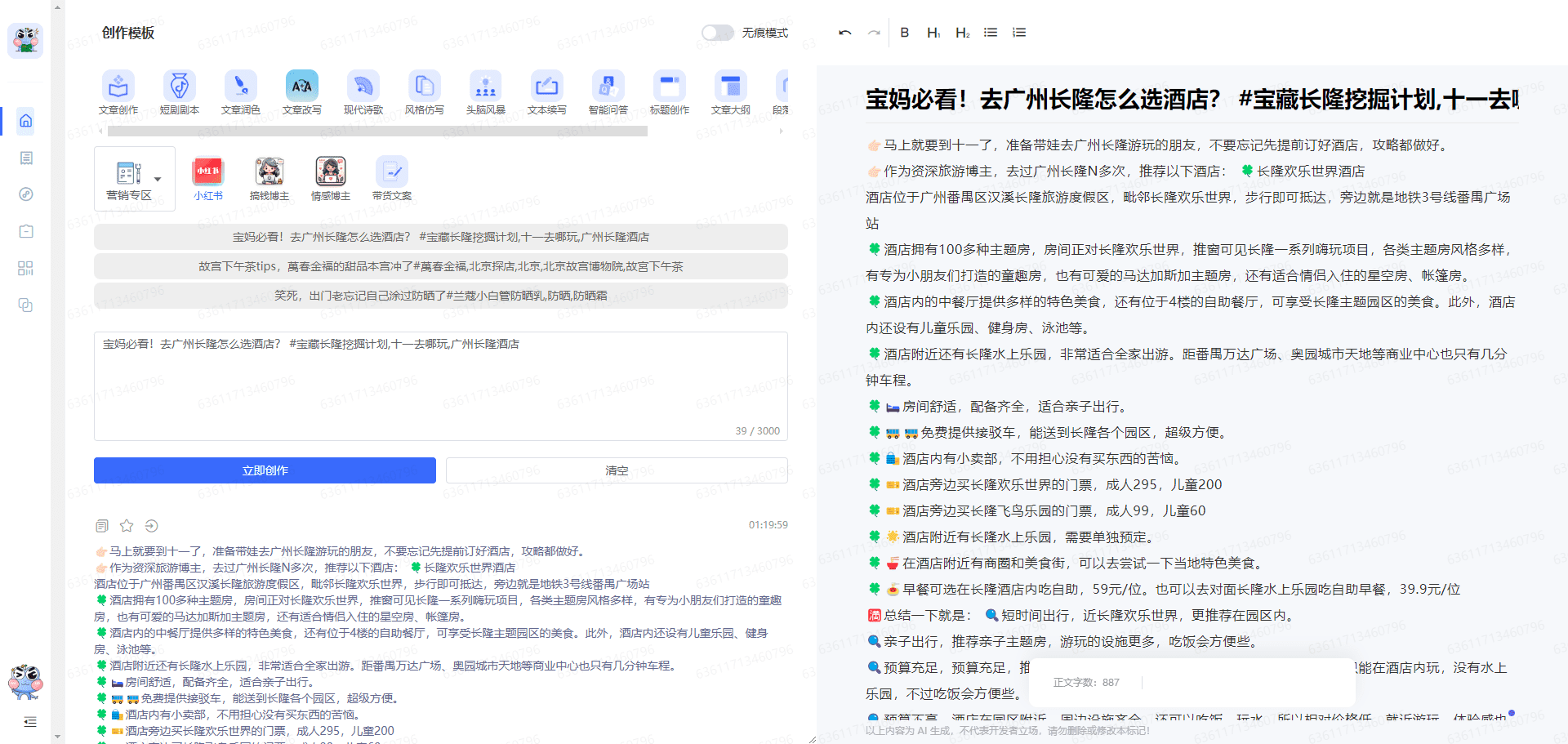
Task: Click the 正文字数: 887 word count
Action: tap(1086, 683)
